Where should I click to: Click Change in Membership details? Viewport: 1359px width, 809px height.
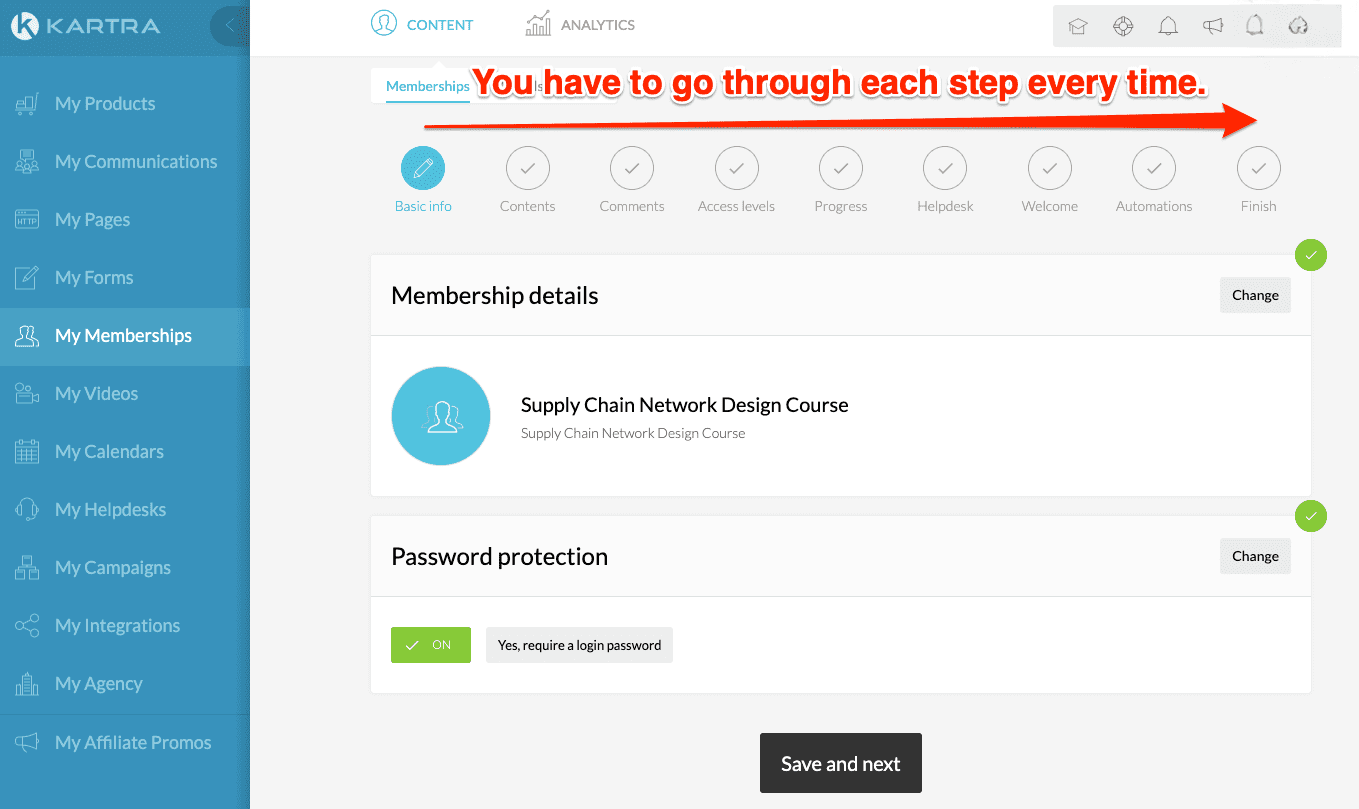point(1255,295)
